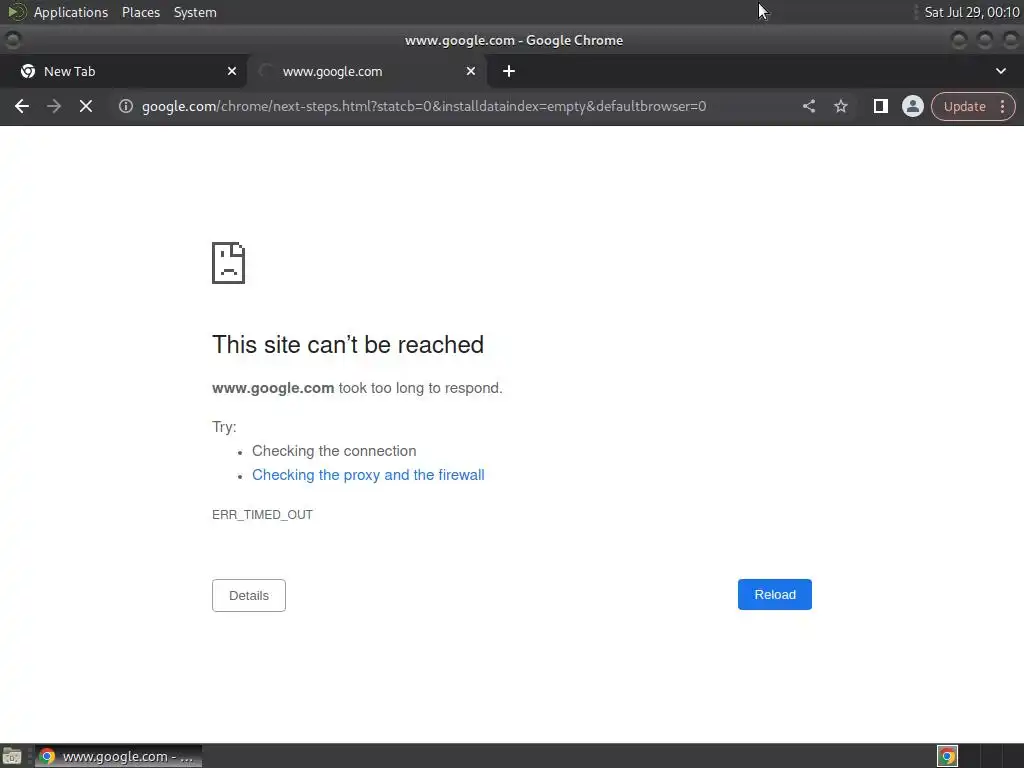View site information icon in address bar
This screenshot has height=768, width=1024.
pyautogui.click(x=126, y=106)
